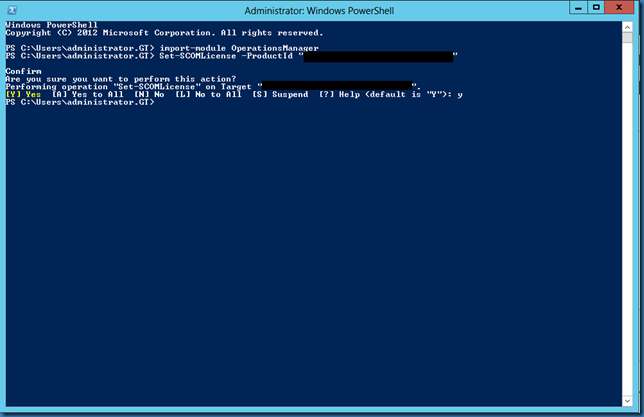Maximize the PowerShell window
Screen dimensions: 644x417
[597, 8]
